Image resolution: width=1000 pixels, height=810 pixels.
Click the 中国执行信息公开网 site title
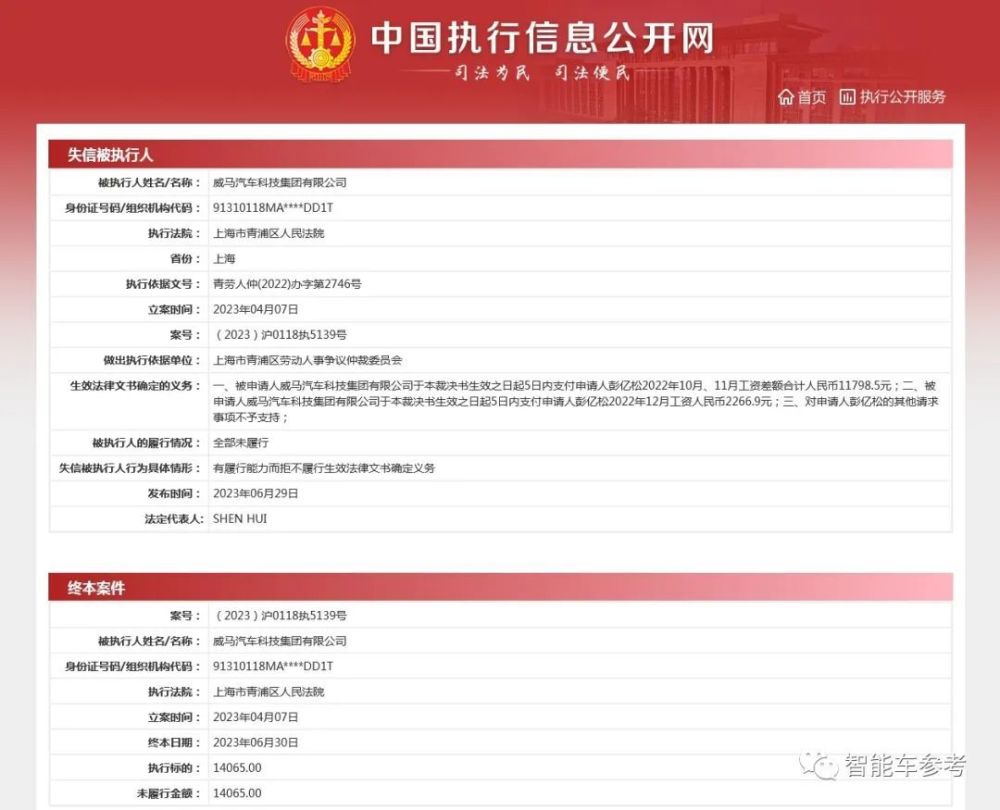(x=545, y=36)
